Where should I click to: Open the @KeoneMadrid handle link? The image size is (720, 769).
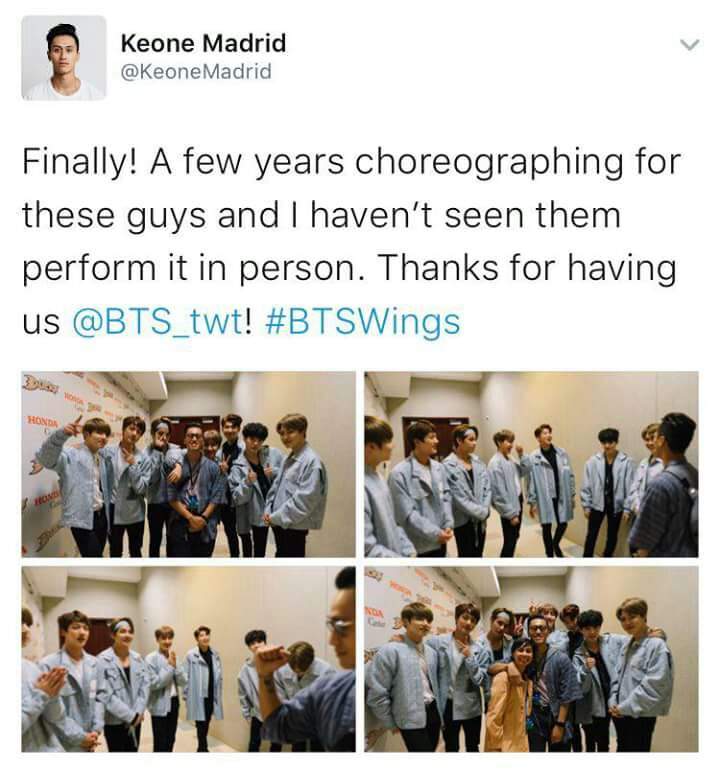(x=196, y=72)
